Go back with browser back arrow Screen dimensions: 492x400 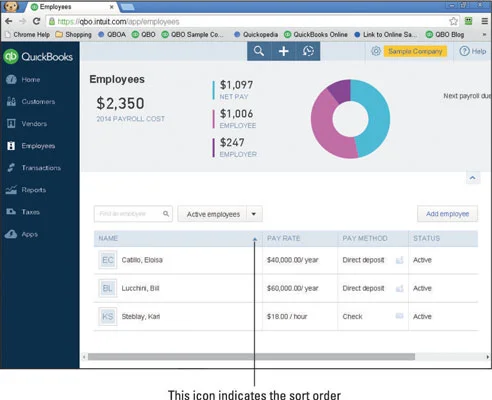pos(9,21)
